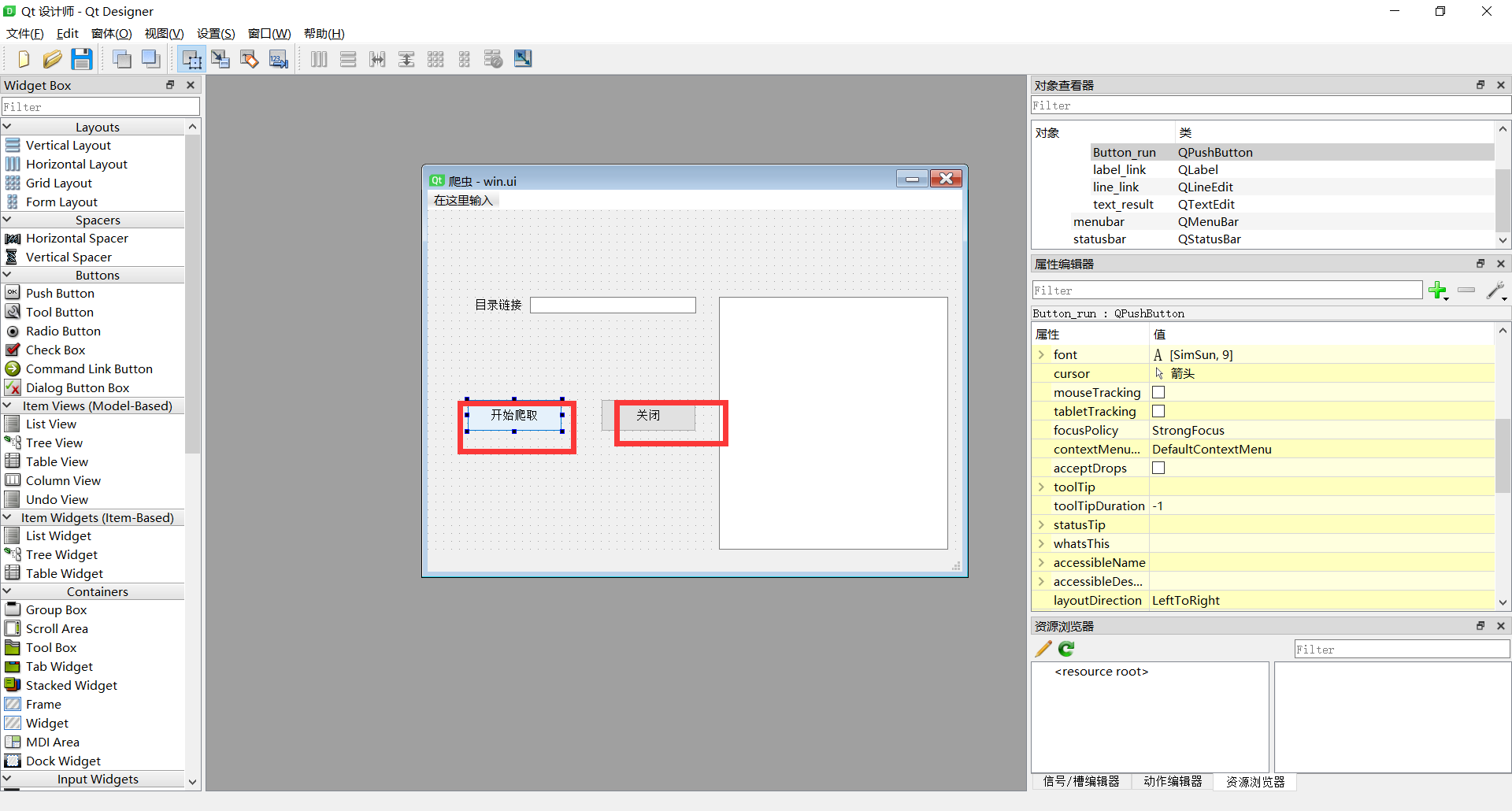Image resolution: width=1512 pixels, height=811 pixels.
Task: Enable the tabletTracking checkbox
Action: 1158,411
